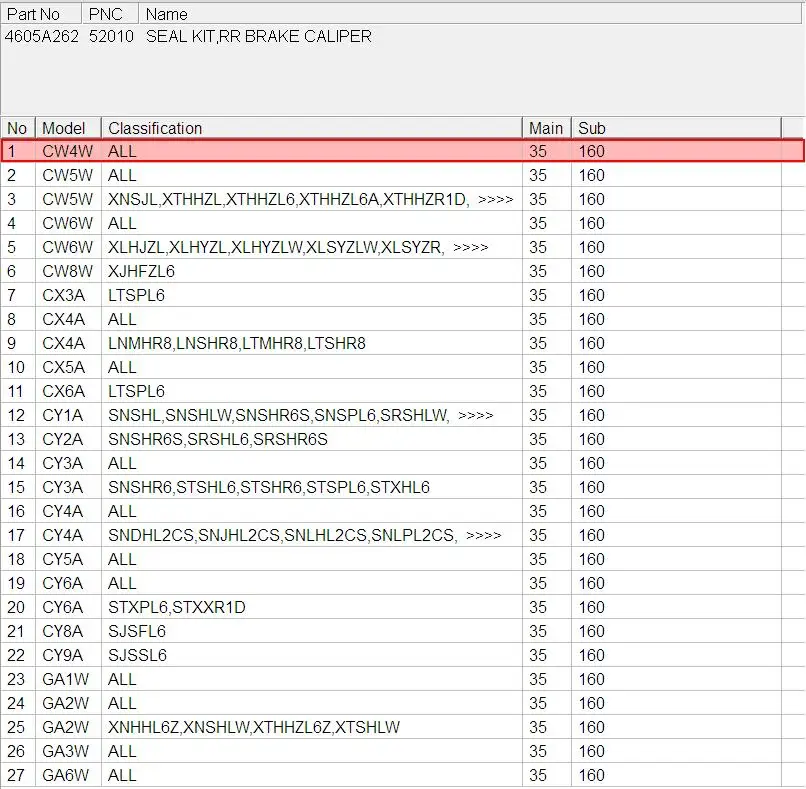Select SNDHL2CS,SNJHL2CS classification text

[x=282, y=535]
